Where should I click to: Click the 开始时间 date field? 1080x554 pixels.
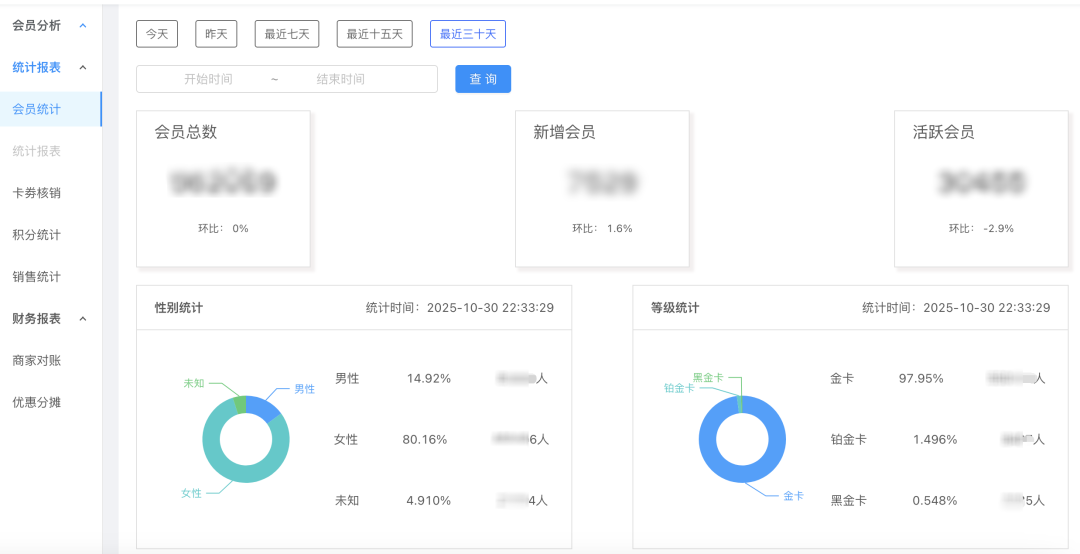(x=208, y=79)
